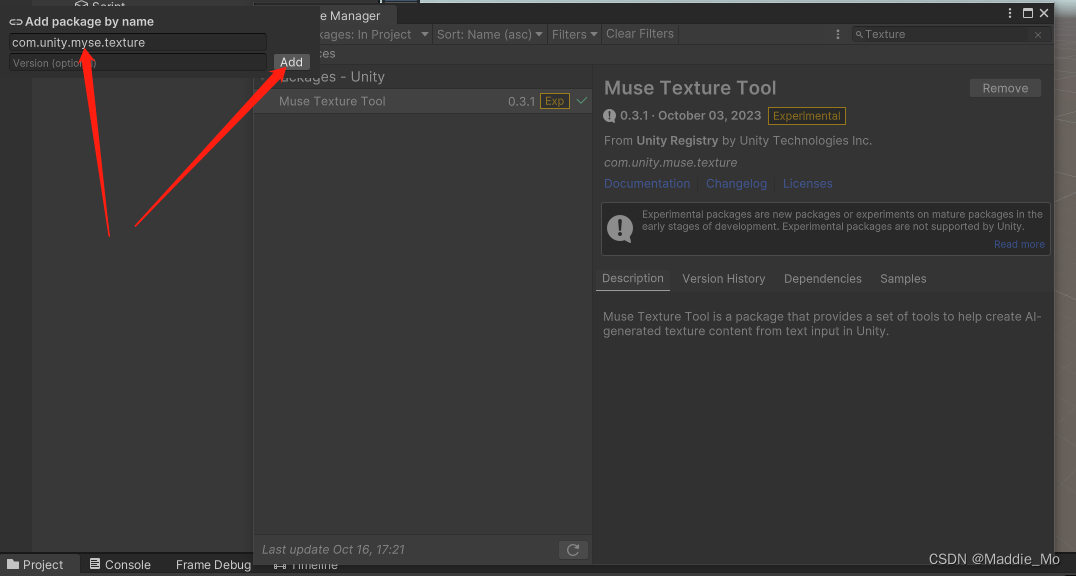This screenshot has width=1076, height=576.
Task: Switch to the Samples tab
Action: click(903, 279)
